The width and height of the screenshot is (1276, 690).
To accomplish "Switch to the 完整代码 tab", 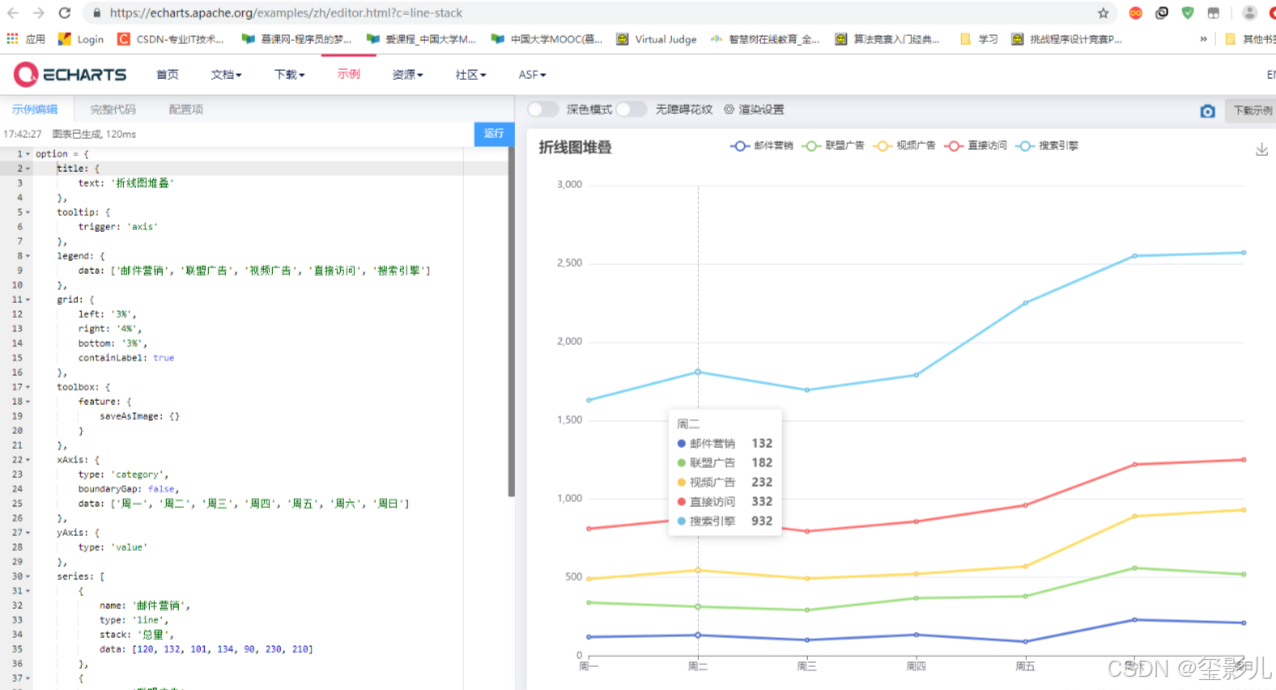I will (x=114, y=109).
